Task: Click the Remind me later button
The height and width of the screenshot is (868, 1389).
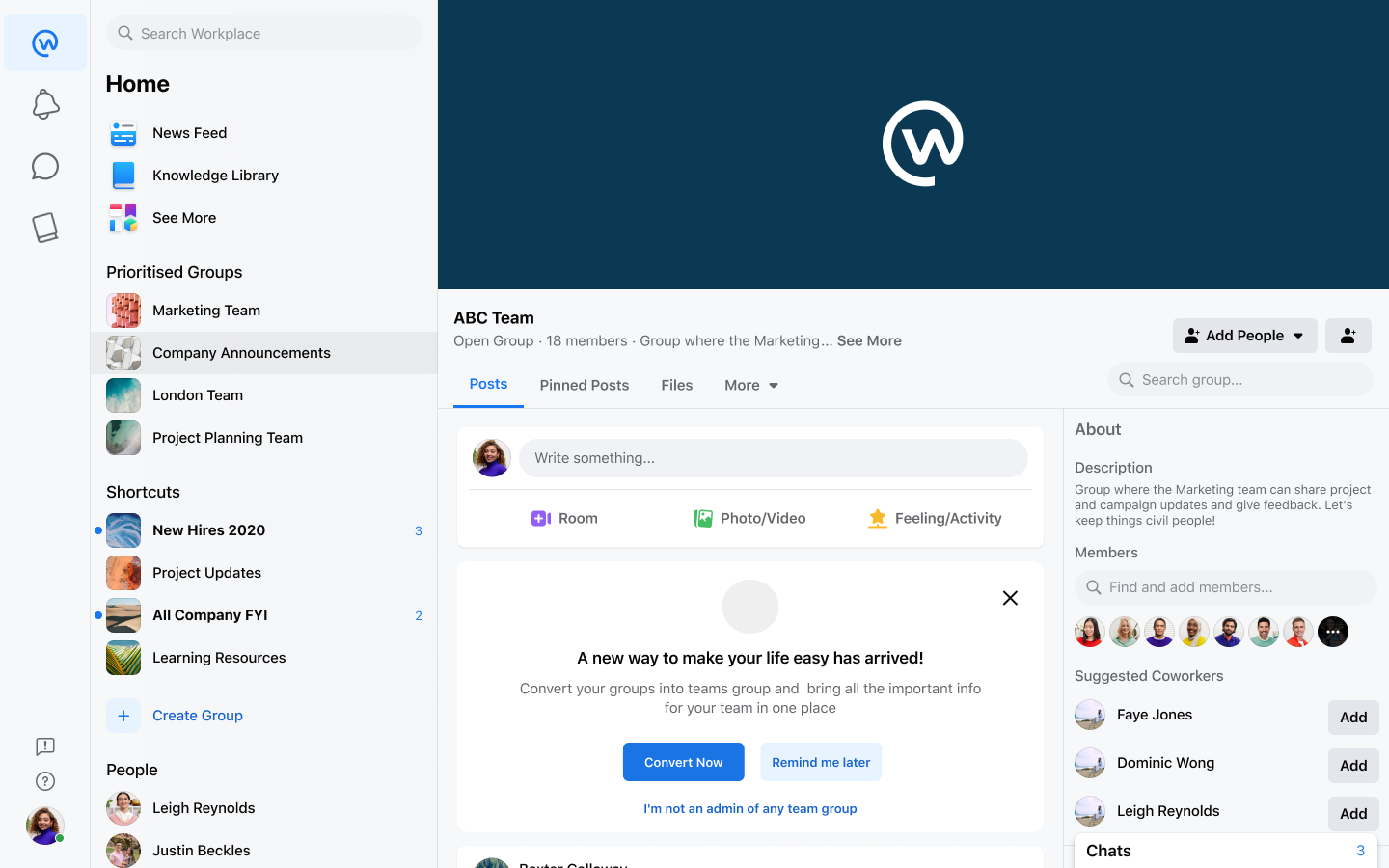Action: tap(821, 762)
